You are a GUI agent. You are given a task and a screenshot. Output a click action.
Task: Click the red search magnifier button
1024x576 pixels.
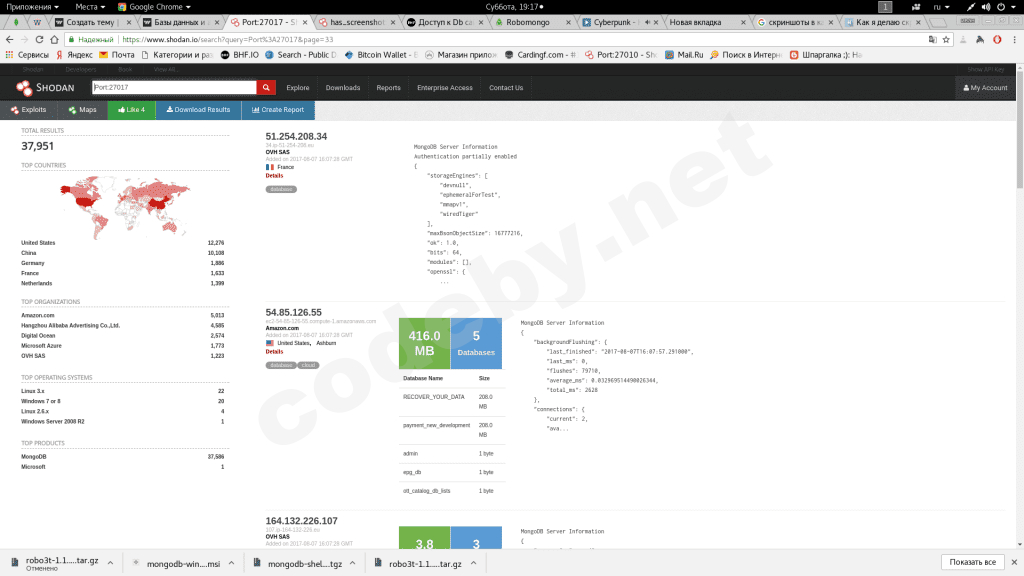266,88
